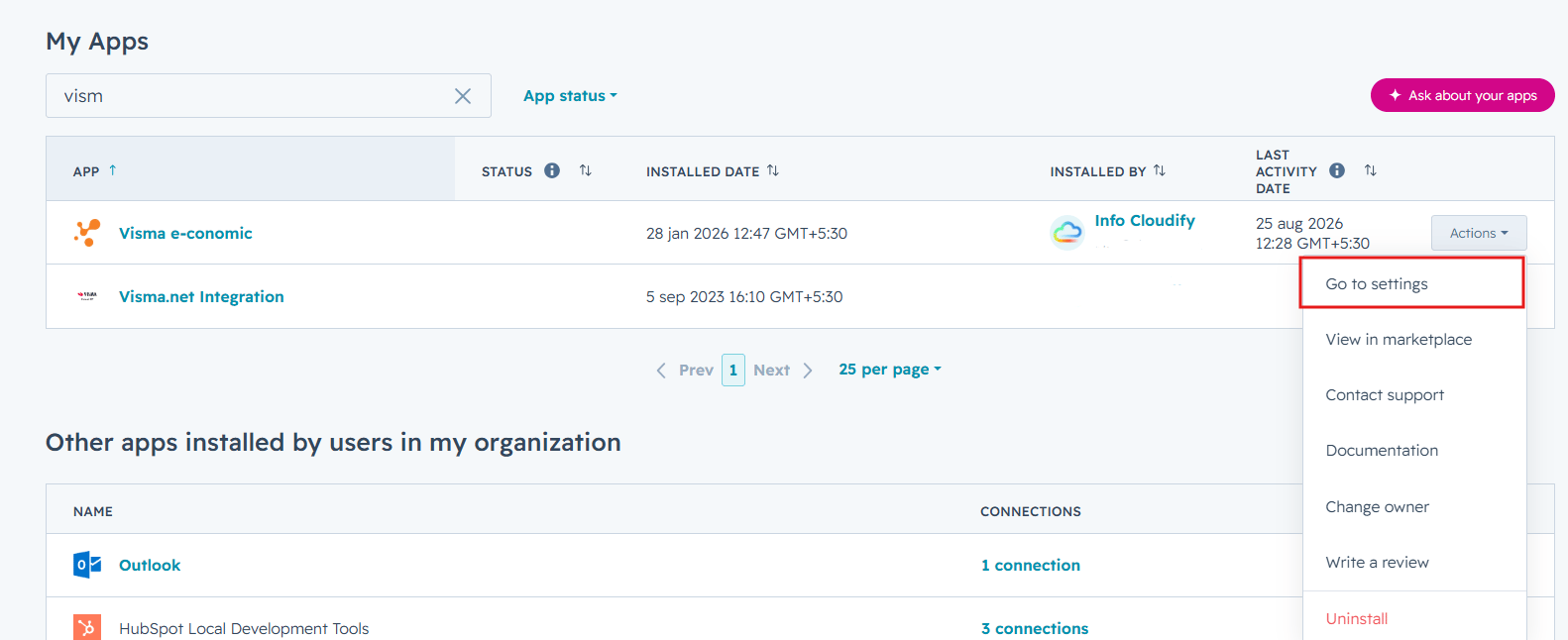Click the Visma e-conomic app logo icon
Viewport: 1568px width, 640px height.
[87, 233]
